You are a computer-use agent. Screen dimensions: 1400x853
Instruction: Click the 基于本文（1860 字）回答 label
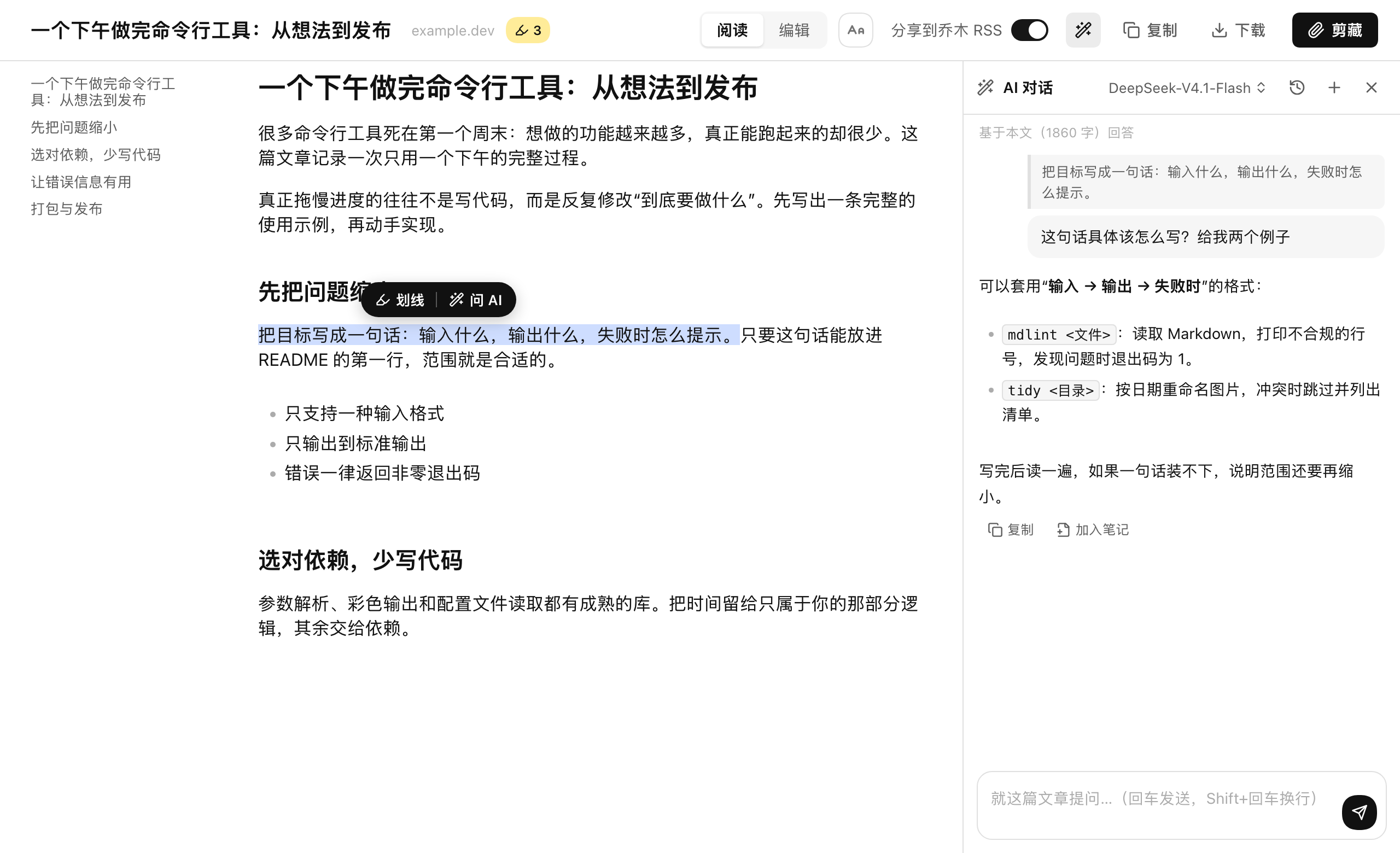[1055, 133]
